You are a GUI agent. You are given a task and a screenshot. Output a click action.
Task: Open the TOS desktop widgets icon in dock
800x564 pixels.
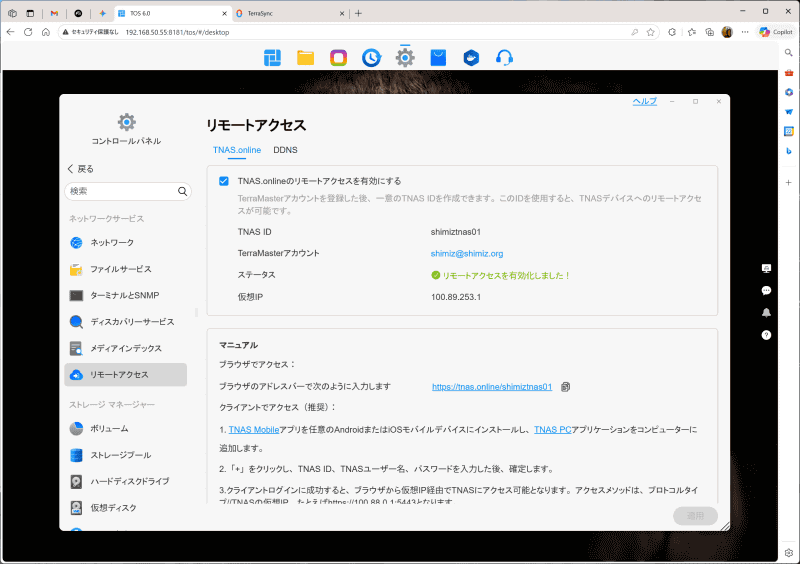pyautogui.click(x=272, y=58)
